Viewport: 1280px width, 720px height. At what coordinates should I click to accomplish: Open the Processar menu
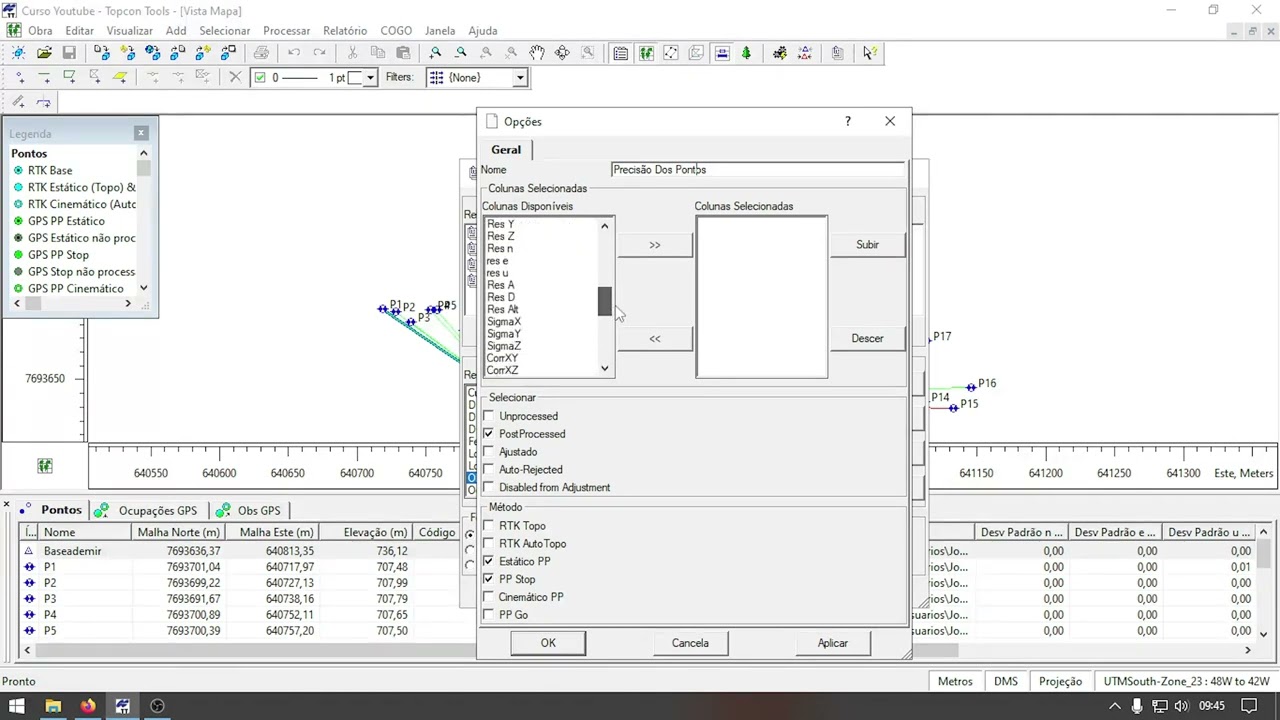coord(286,31)
